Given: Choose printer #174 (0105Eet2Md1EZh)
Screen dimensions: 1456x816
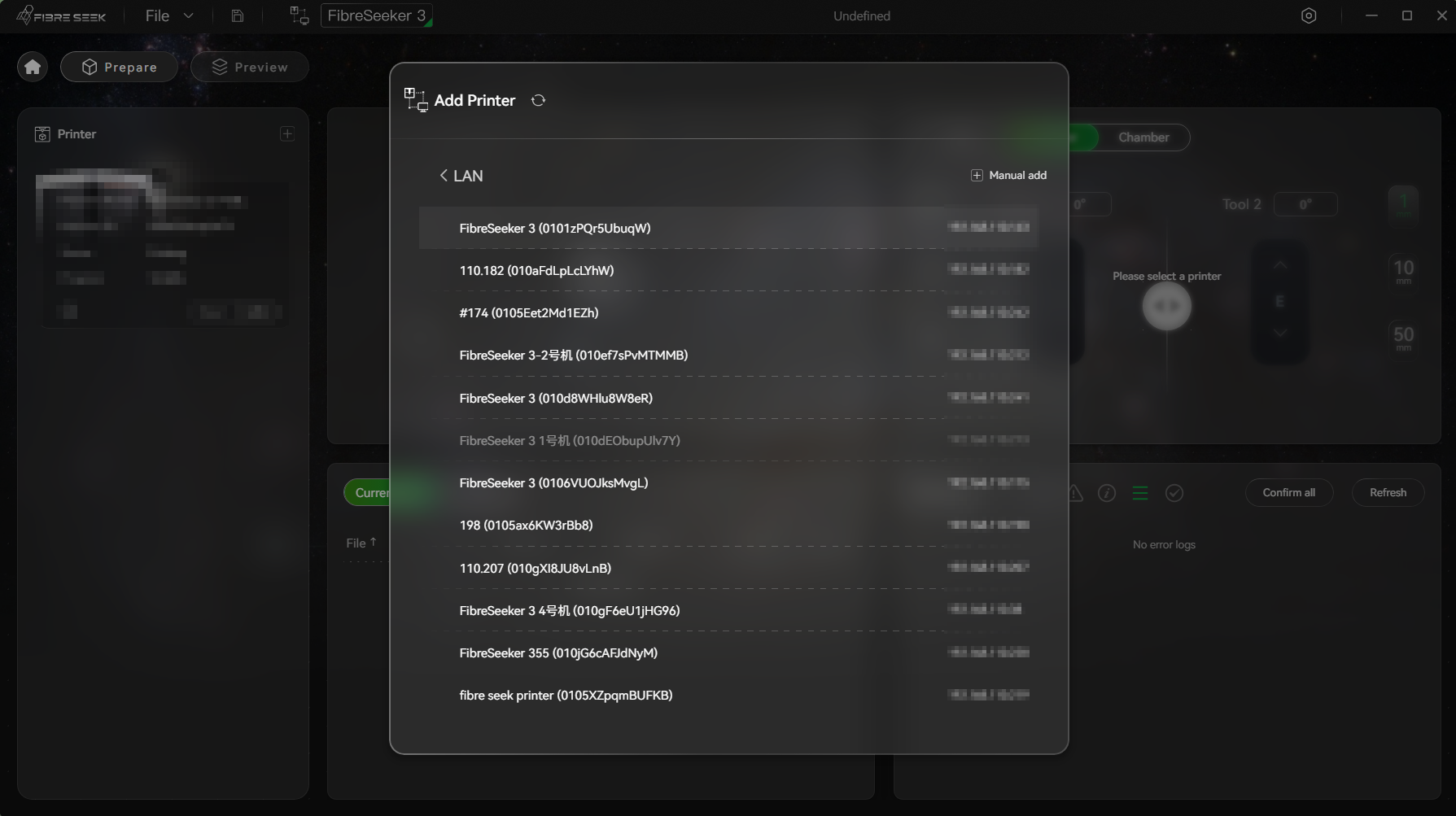Looking at the screenshot, I should point(728,312).
